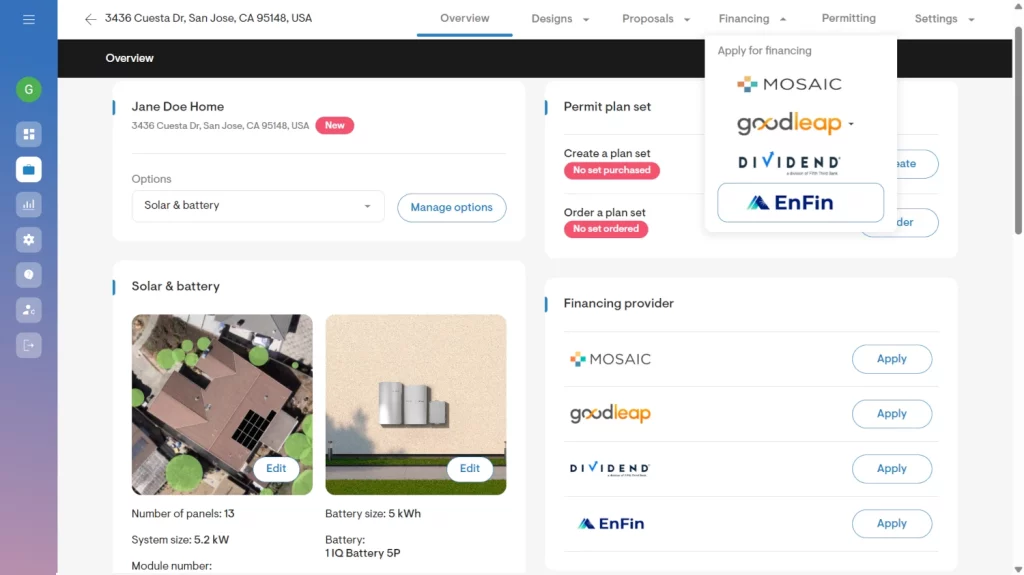
Task: Edit the rooftop solar panel design thumbnail
Action: point(276,468)
